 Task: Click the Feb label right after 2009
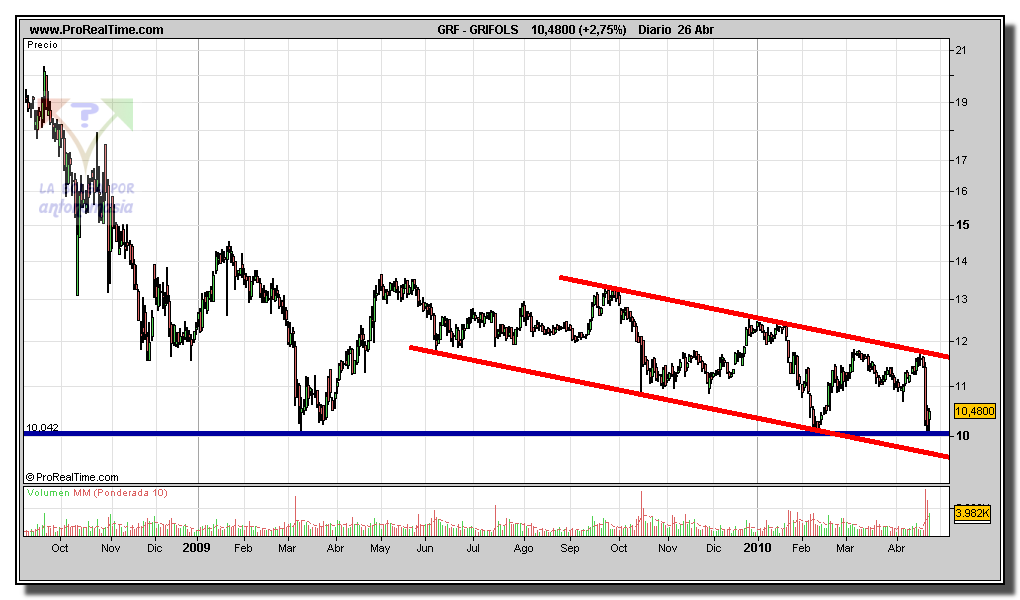click(x=243, y=549)
